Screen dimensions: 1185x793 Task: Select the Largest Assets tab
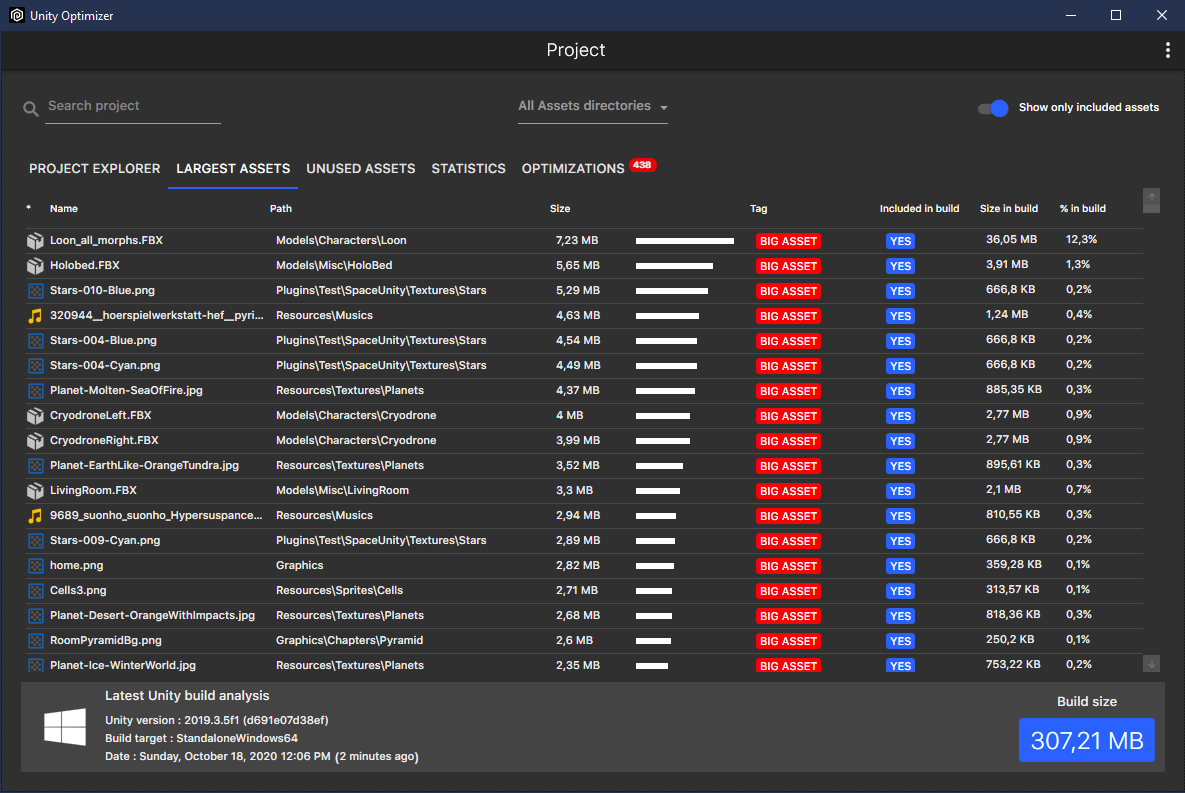pyautogui.click(x=233, y=169)
